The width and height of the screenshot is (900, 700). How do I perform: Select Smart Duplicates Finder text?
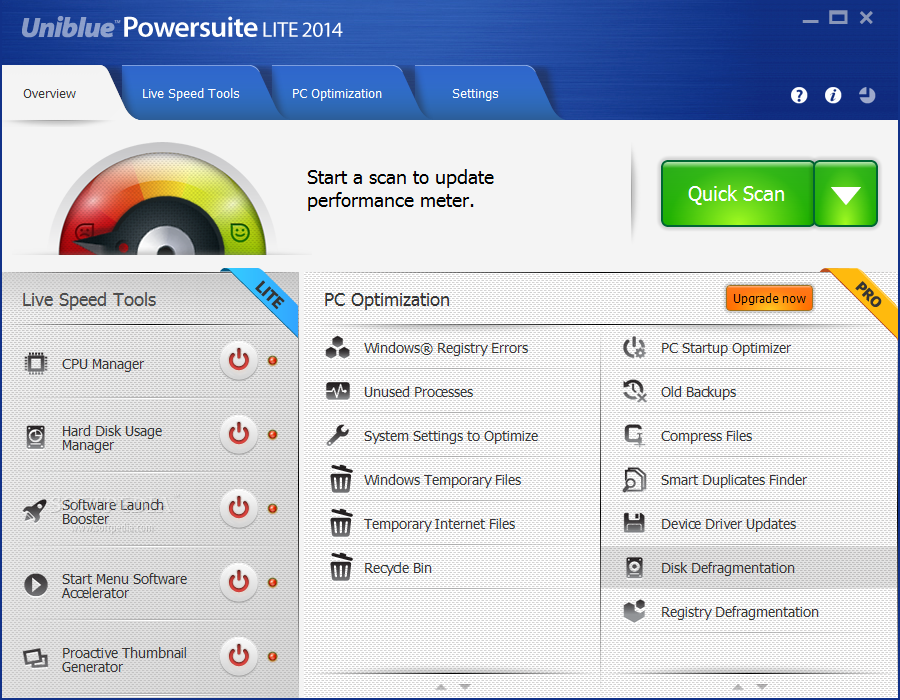point(734,480)
